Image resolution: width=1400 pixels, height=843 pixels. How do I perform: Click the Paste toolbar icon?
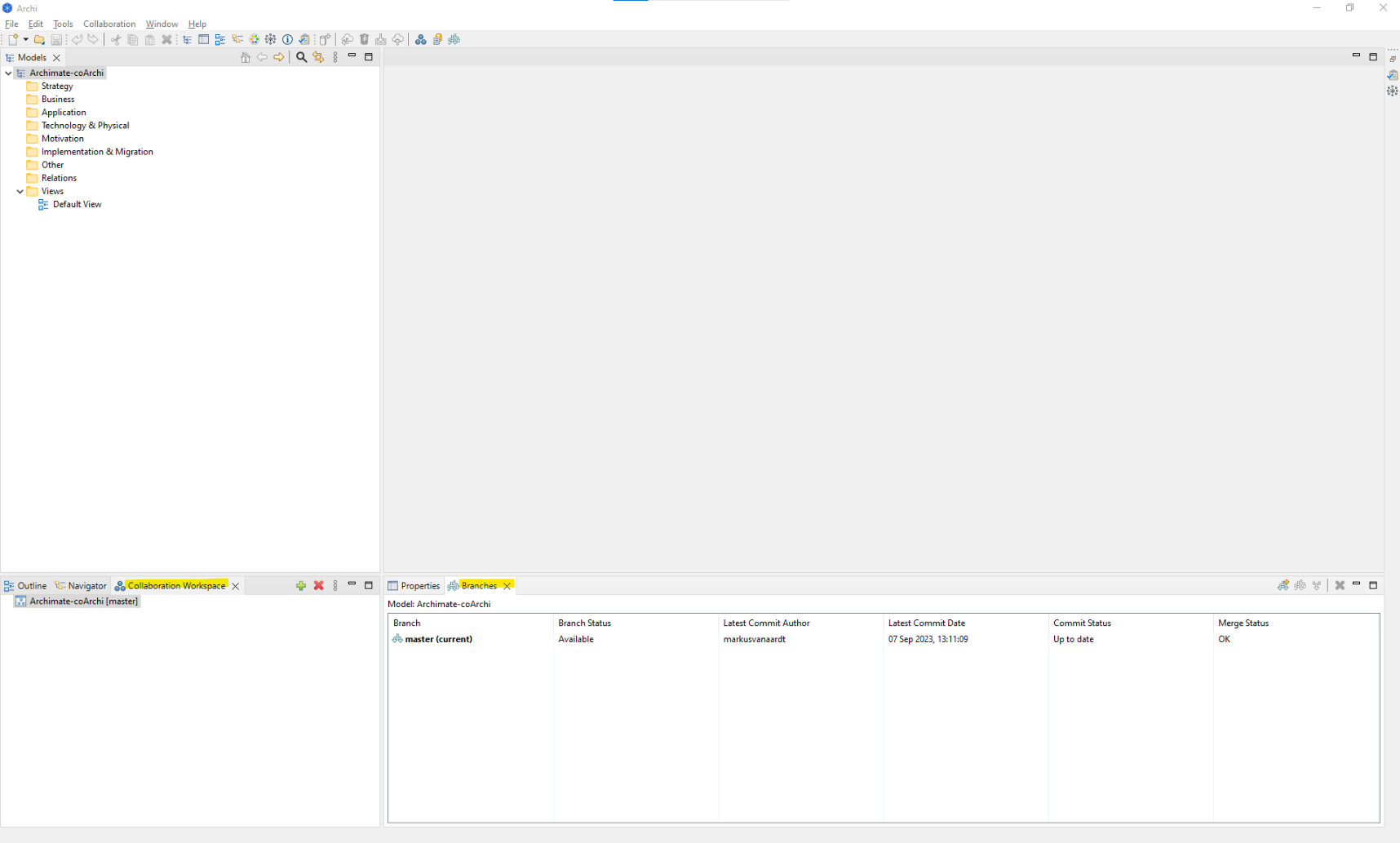(149, 39)
